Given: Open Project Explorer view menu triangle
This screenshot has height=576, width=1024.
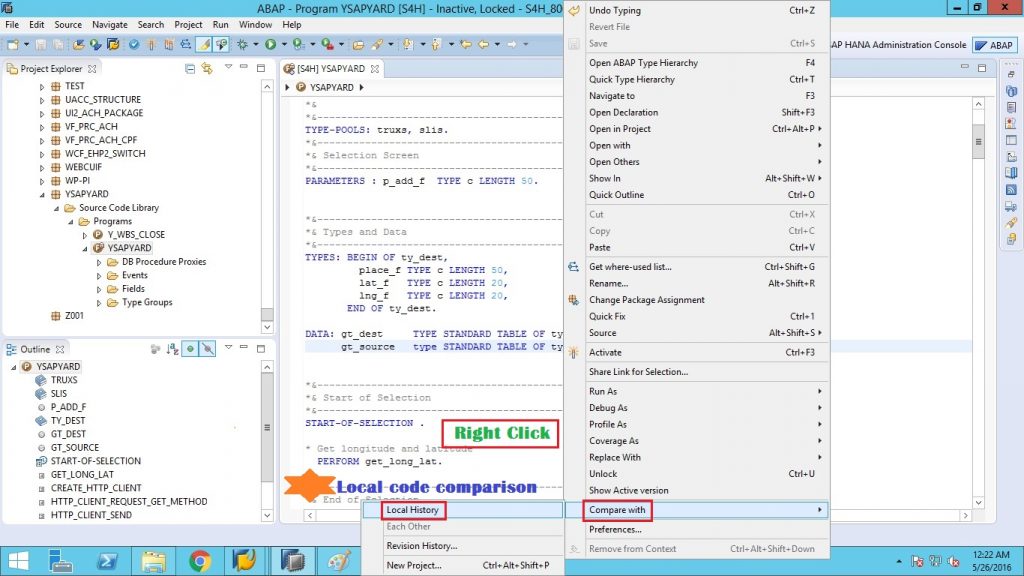Looking at the screenshot, I should pyautogui.click(x=229, y=67).
